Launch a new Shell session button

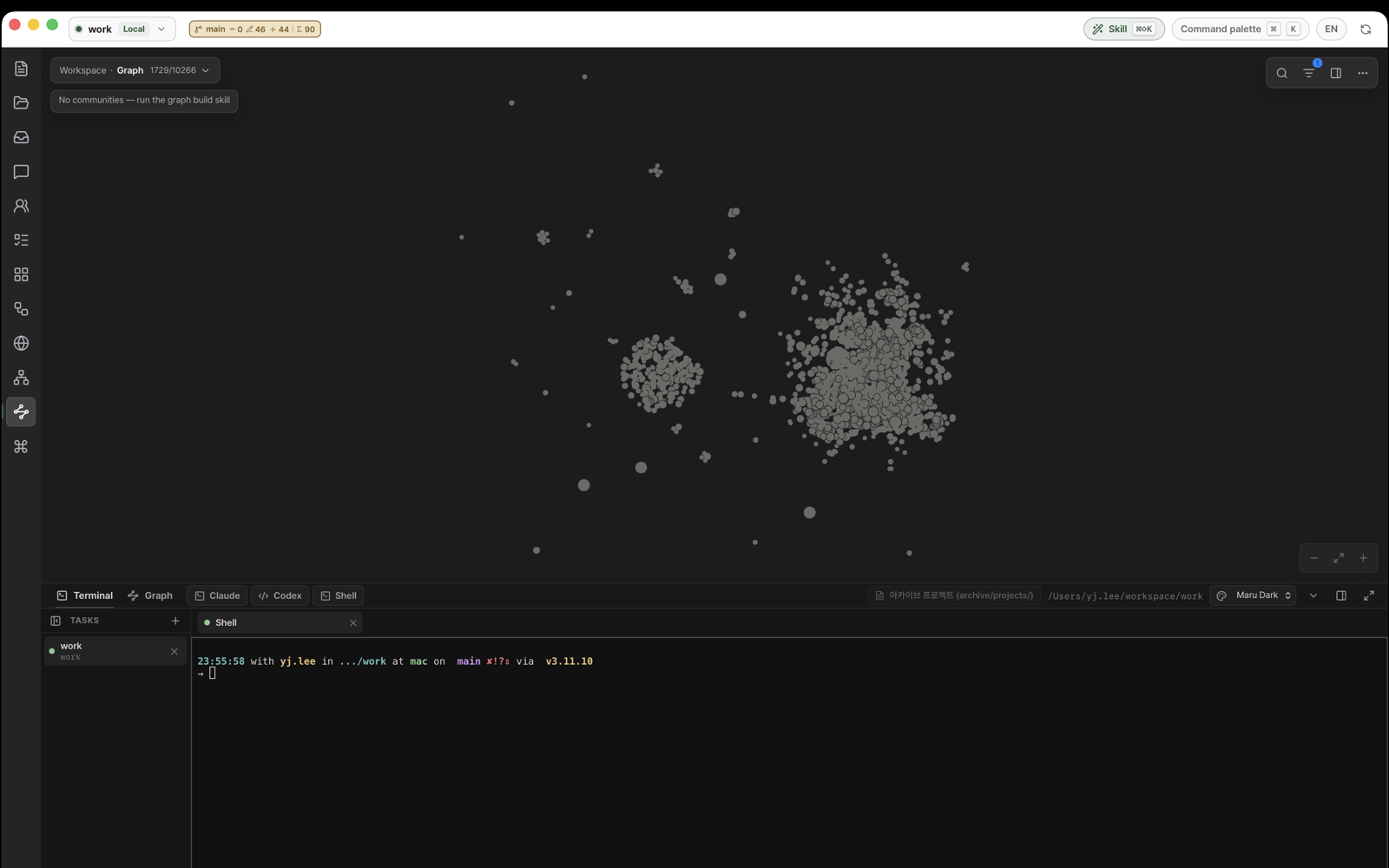click(x=338, y=595)
